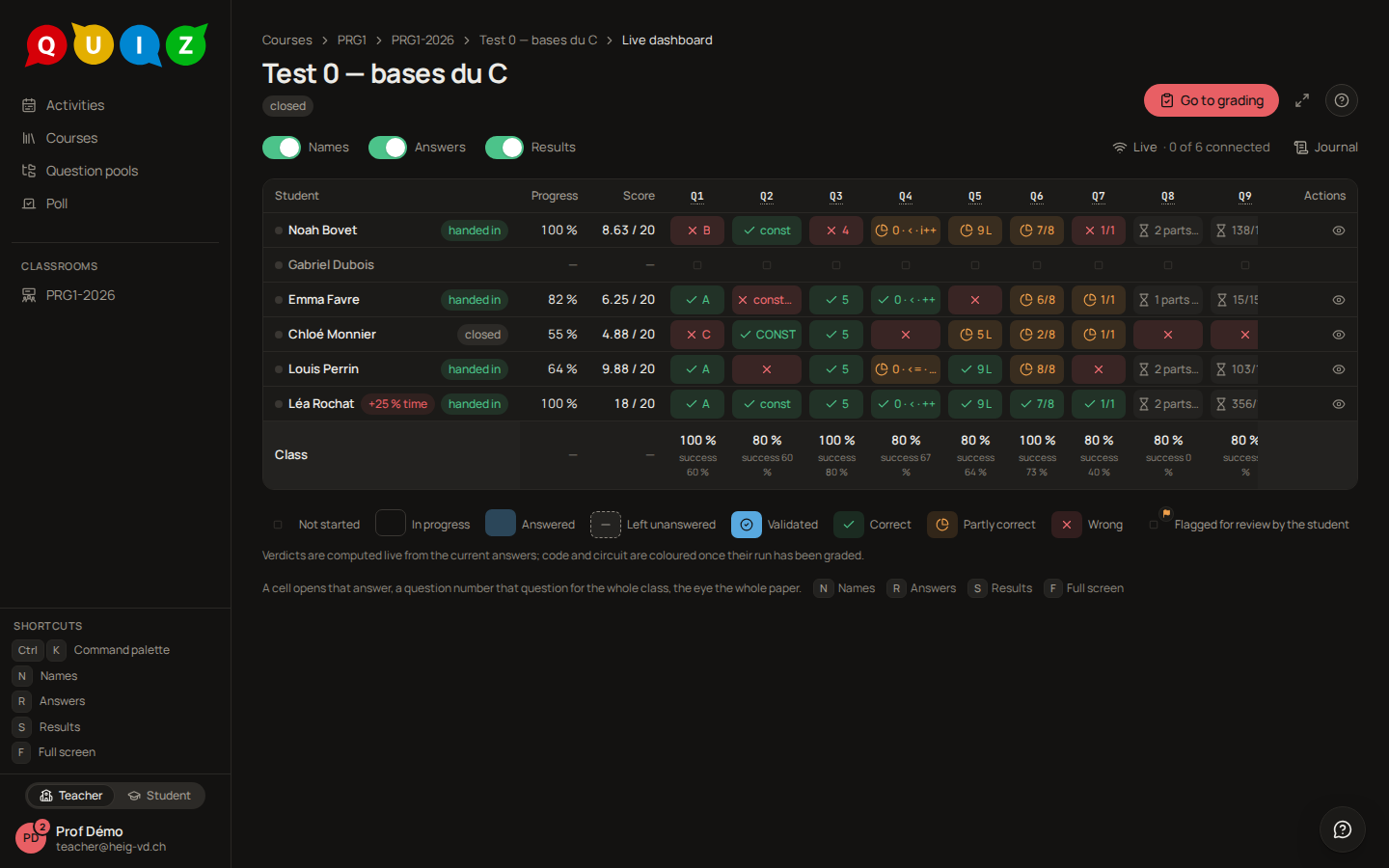Click Léa Rochat's +25 % time badge
The width and height of the screenshot is (1389, 868).
[398, 404]
